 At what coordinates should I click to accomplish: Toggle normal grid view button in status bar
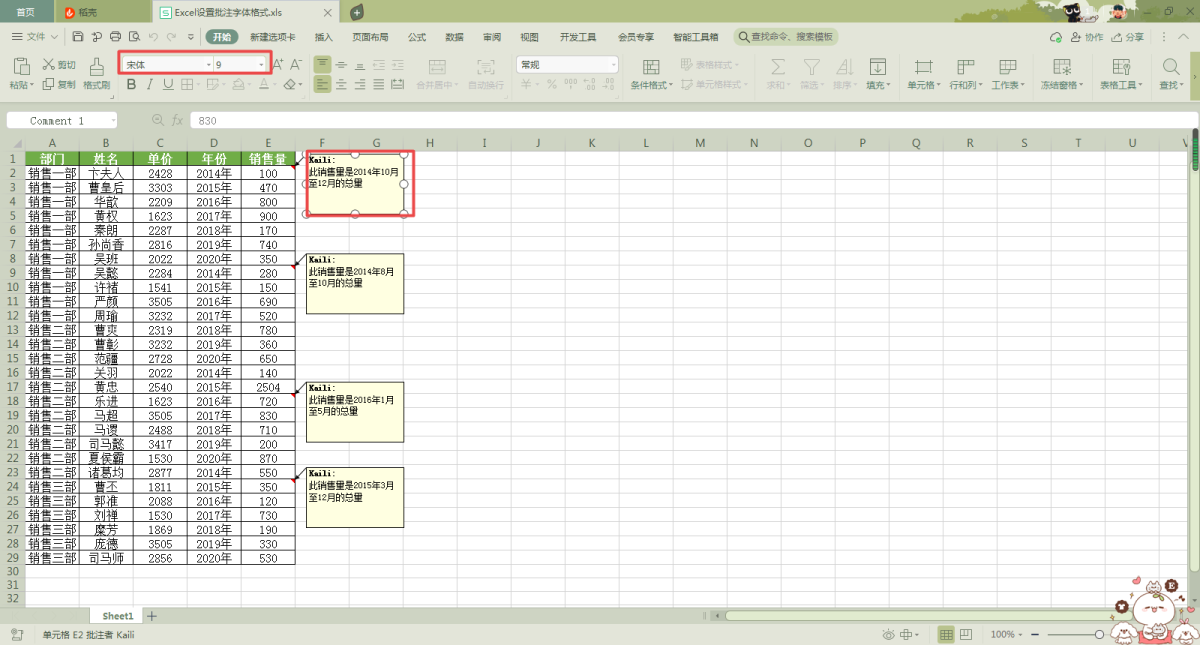tap(946, 635)
